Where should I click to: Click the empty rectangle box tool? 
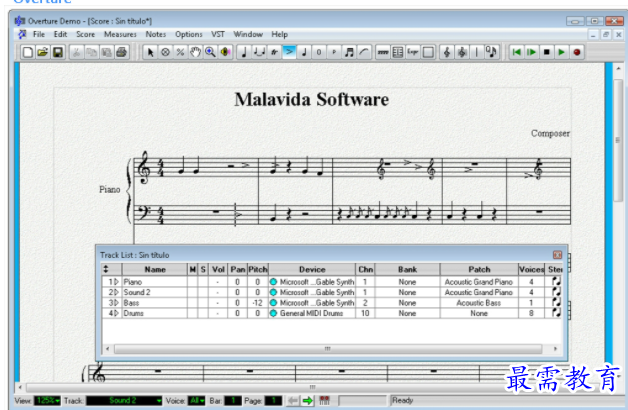coord(428,52)
